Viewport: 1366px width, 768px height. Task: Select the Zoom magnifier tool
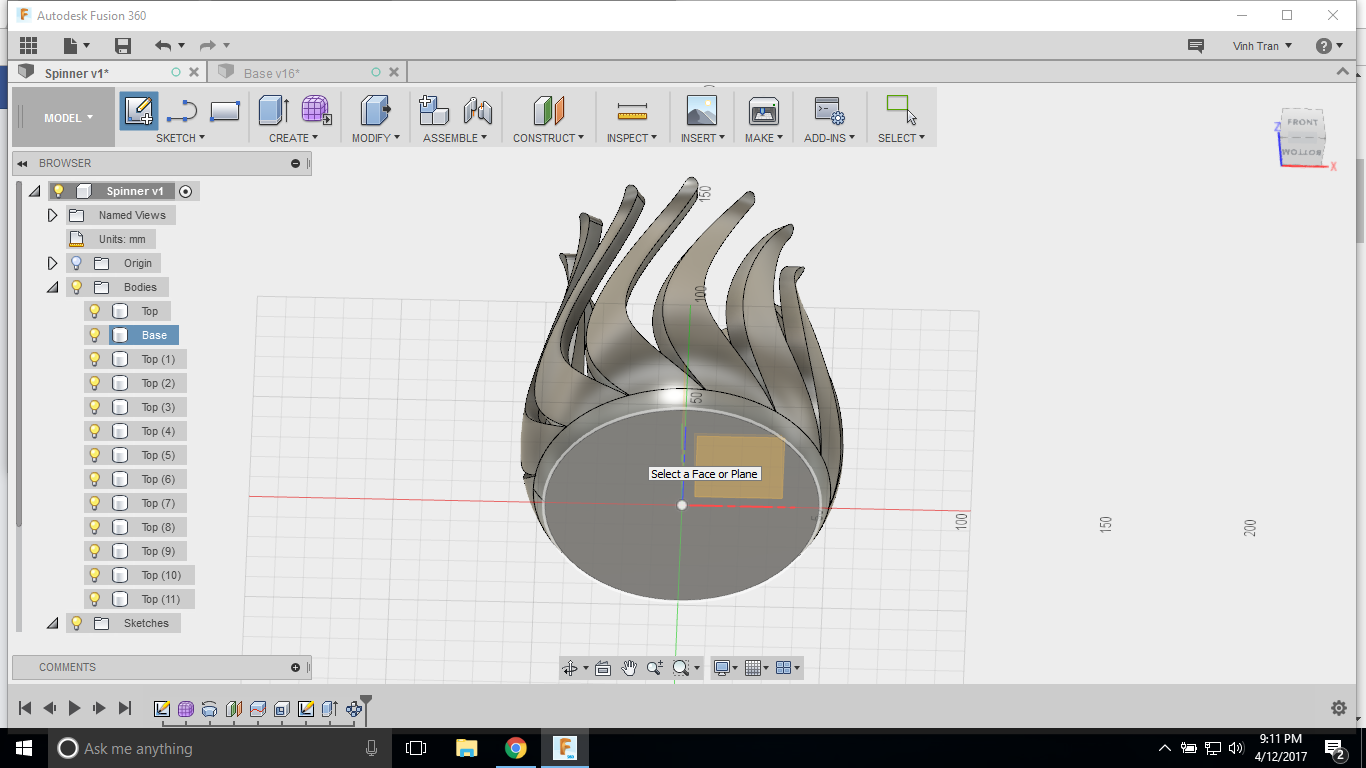pyautogui.click(x=655, y=668)
